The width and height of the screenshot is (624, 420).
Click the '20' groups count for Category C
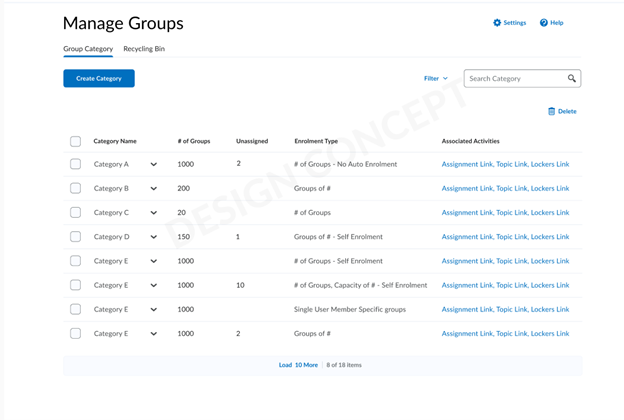point(181,213)
